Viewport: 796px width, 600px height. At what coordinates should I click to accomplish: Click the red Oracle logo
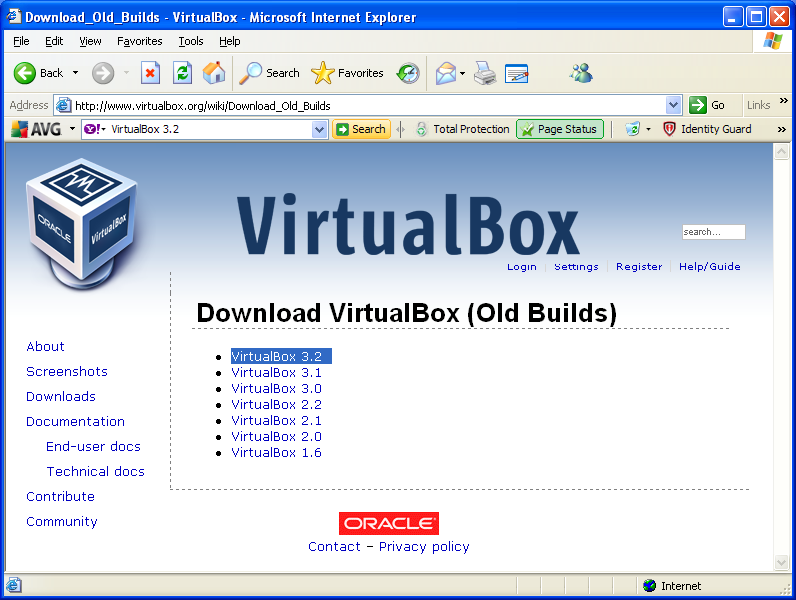[x=389, y=523]
